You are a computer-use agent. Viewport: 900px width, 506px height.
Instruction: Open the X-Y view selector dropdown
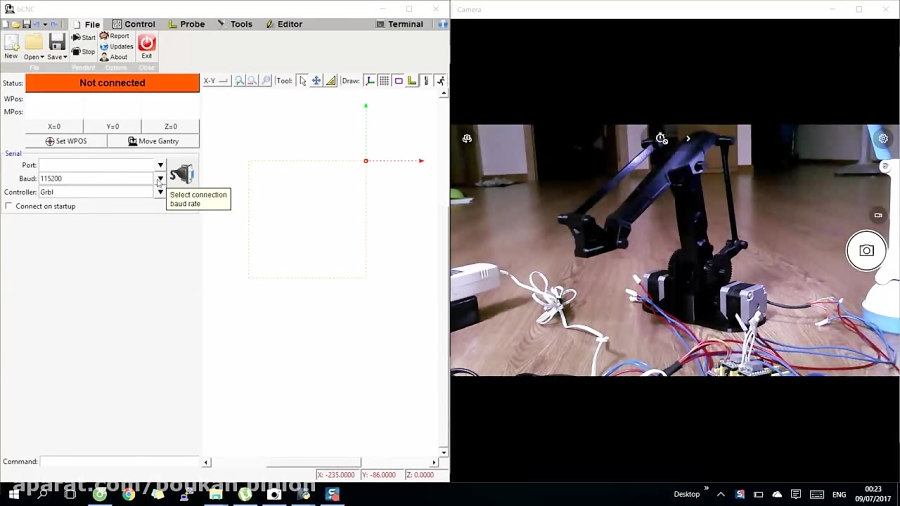[216, 81]
